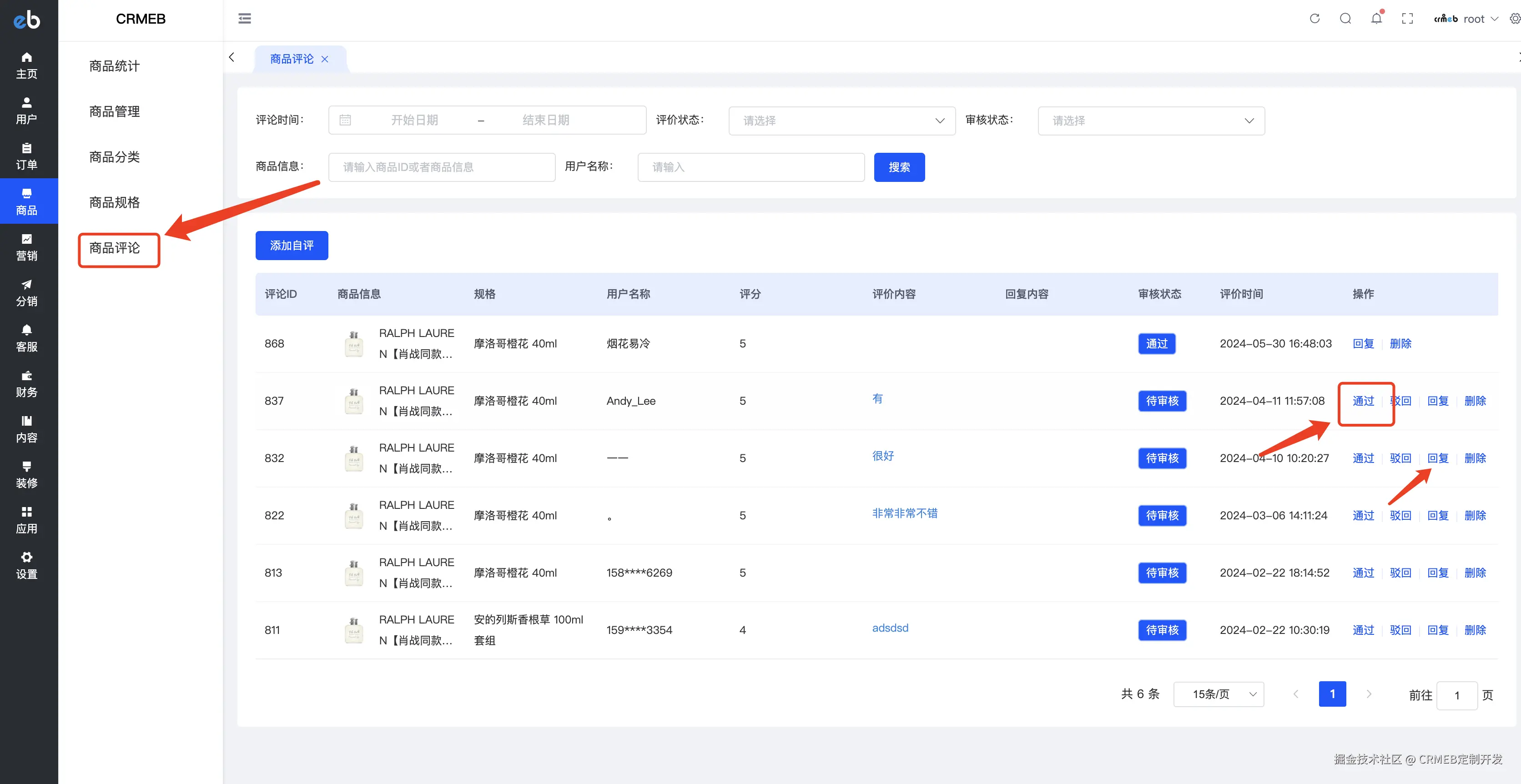1521x784 pixels.
Task: Close the 商品评论 tab
Action: (x=325, y=59)
